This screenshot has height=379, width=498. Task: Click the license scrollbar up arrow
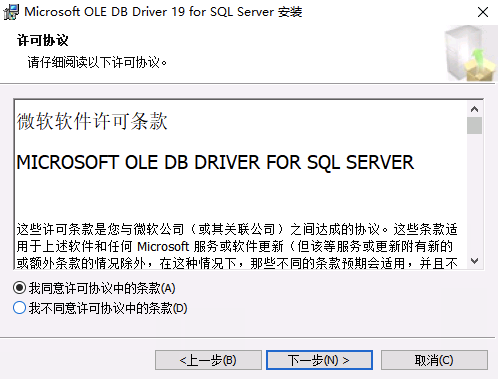pos(474,109)
